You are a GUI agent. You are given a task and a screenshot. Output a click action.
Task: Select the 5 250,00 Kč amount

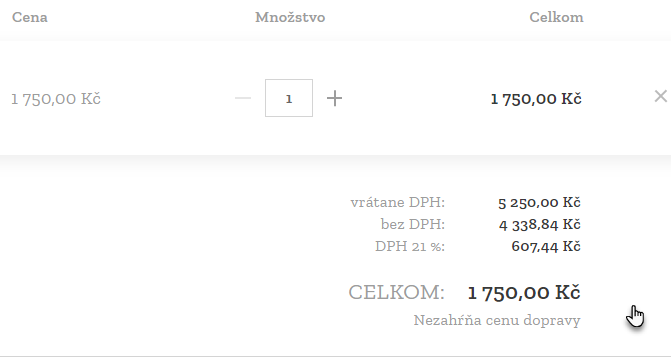coord(539,202)
